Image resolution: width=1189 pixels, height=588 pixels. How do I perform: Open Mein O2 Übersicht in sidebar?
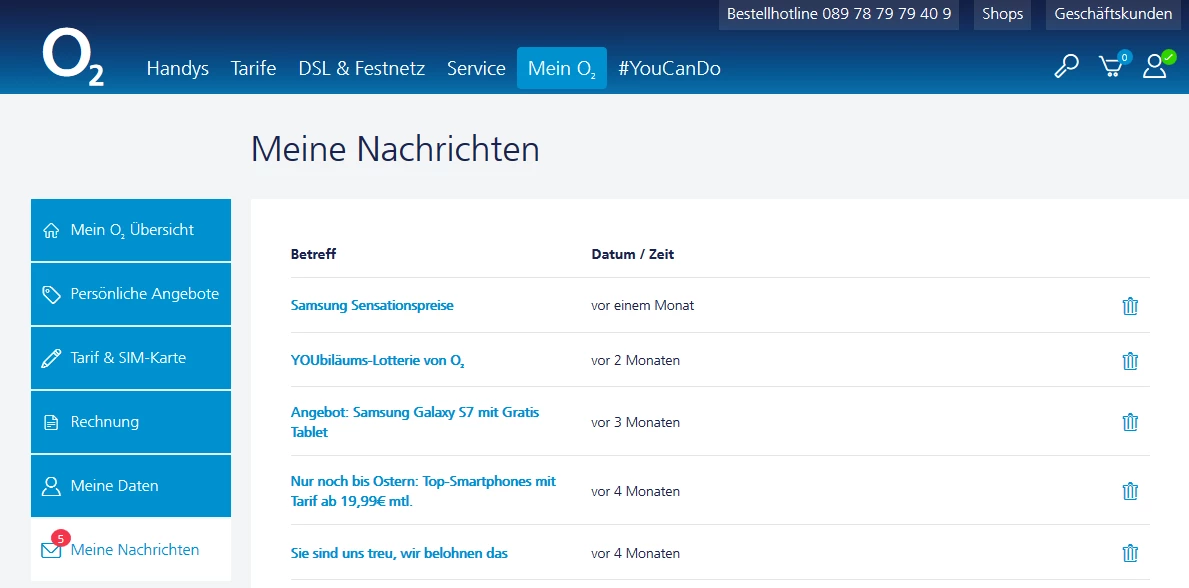pyautogui.click(x=131, y=230)
